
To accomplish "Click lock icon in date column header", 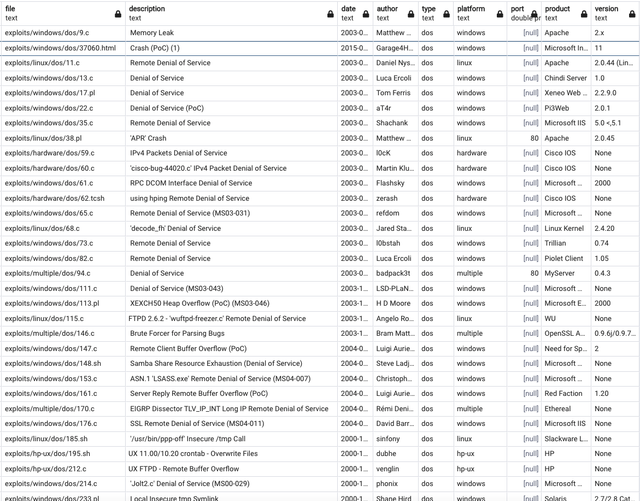I will pos(366,14).
